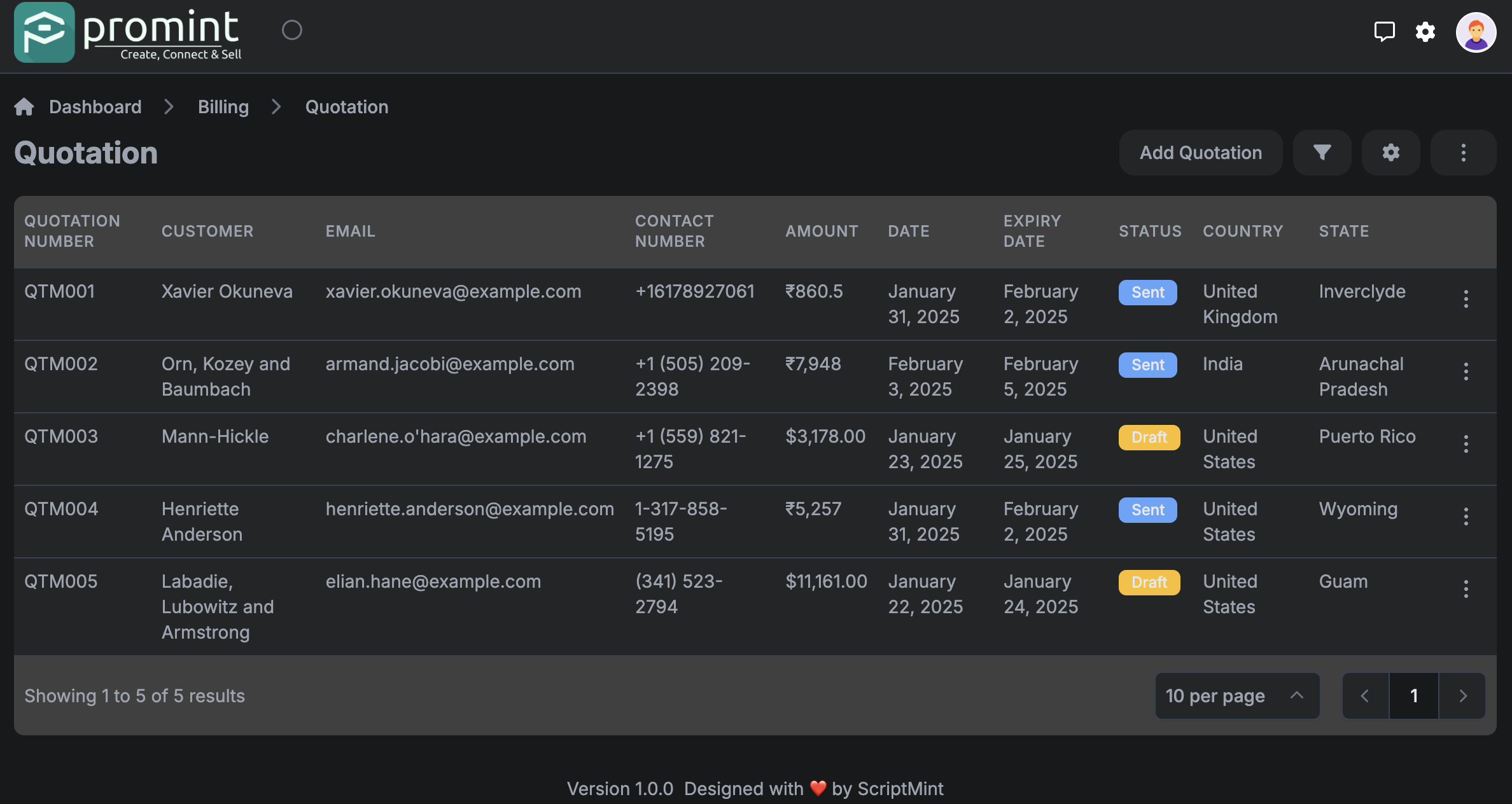Click email armand.jacobi@example.com
1512x804 pixels.
(x=450, y=364)
